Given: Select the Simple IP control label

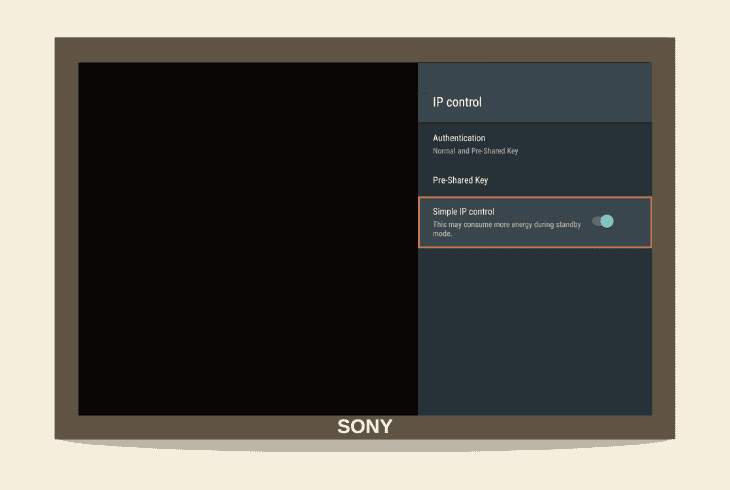Looking at the screenshot, I should pos(463,211).
